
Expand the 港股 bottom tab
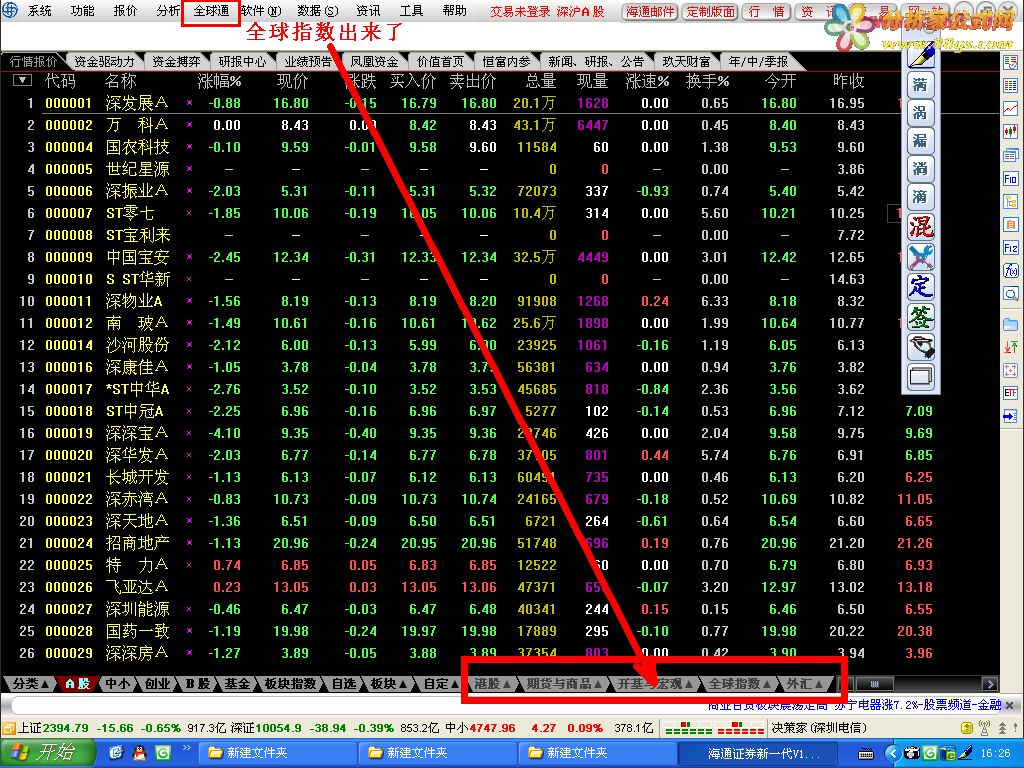pos(492,684)
